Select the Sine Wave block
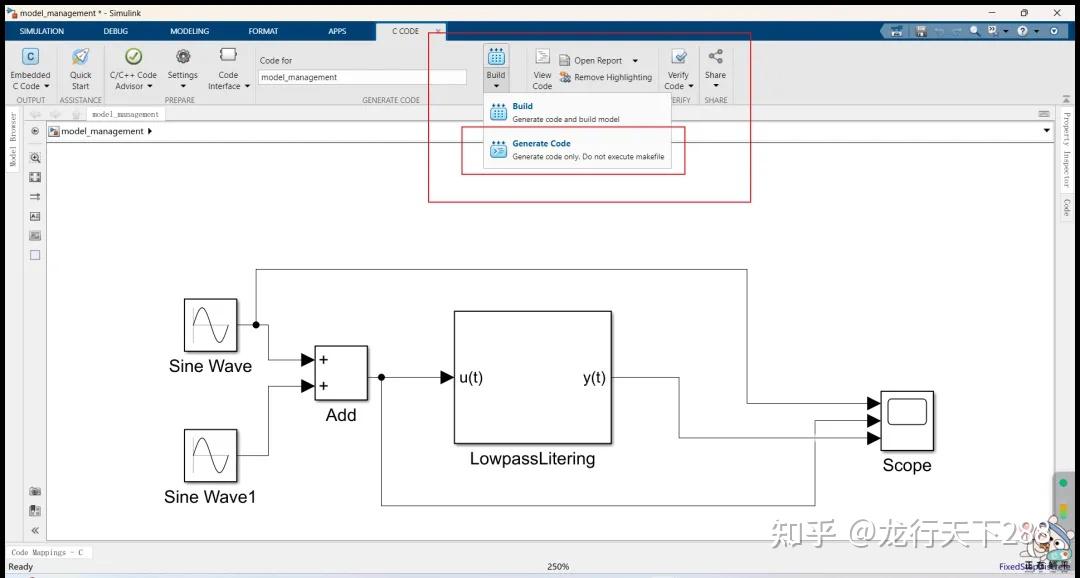The image size is (1080, 578). (211, 325)
